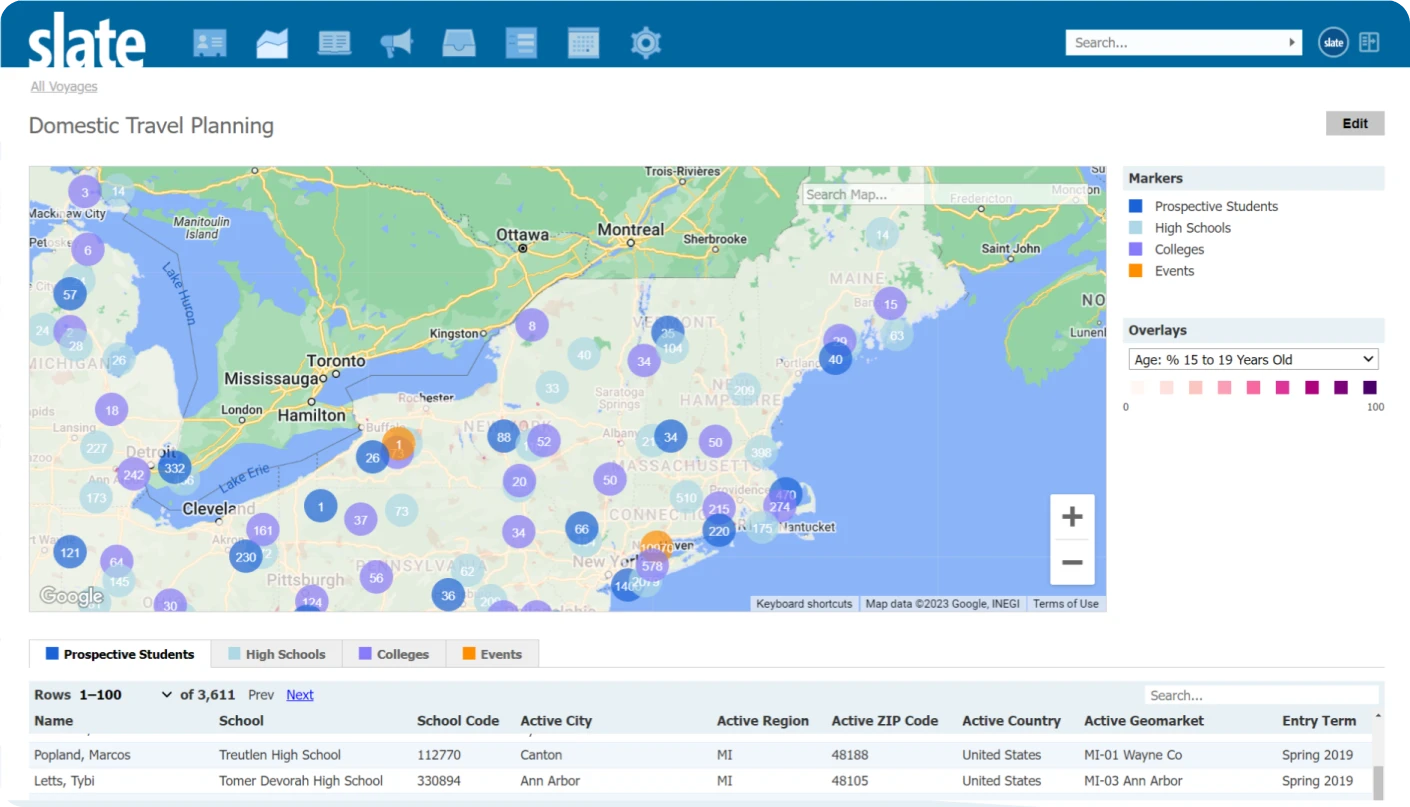Open the Database gear icon
This screenshot has width=1410, height=807.
[x=646, y=43]
